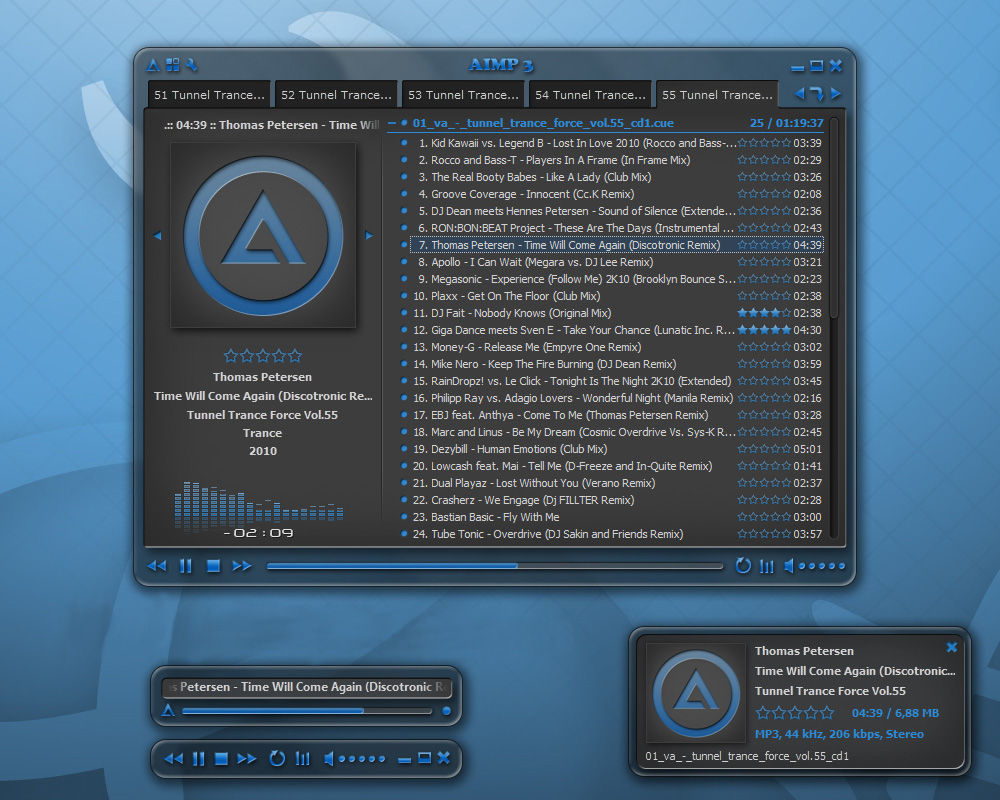Mute the speaker in main player

point(789,566)
